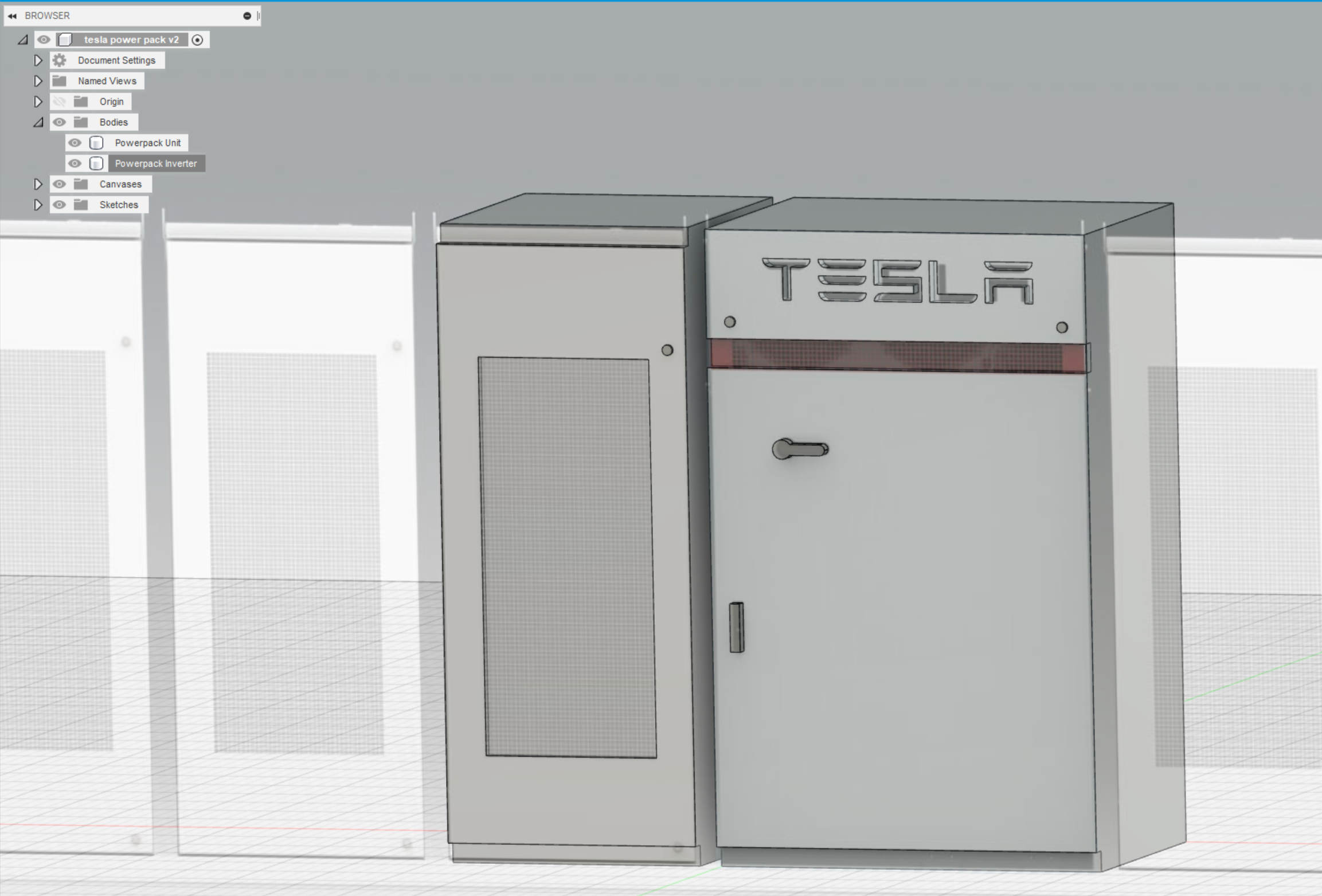Hide all Bodies with eye icon
1322x896 pixels.
click(x=59, y=122)
